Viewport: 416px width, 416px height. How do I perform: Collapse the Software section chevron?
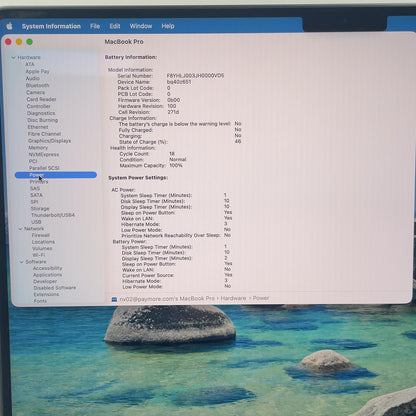pyautogui.click(x=22, y=262)
